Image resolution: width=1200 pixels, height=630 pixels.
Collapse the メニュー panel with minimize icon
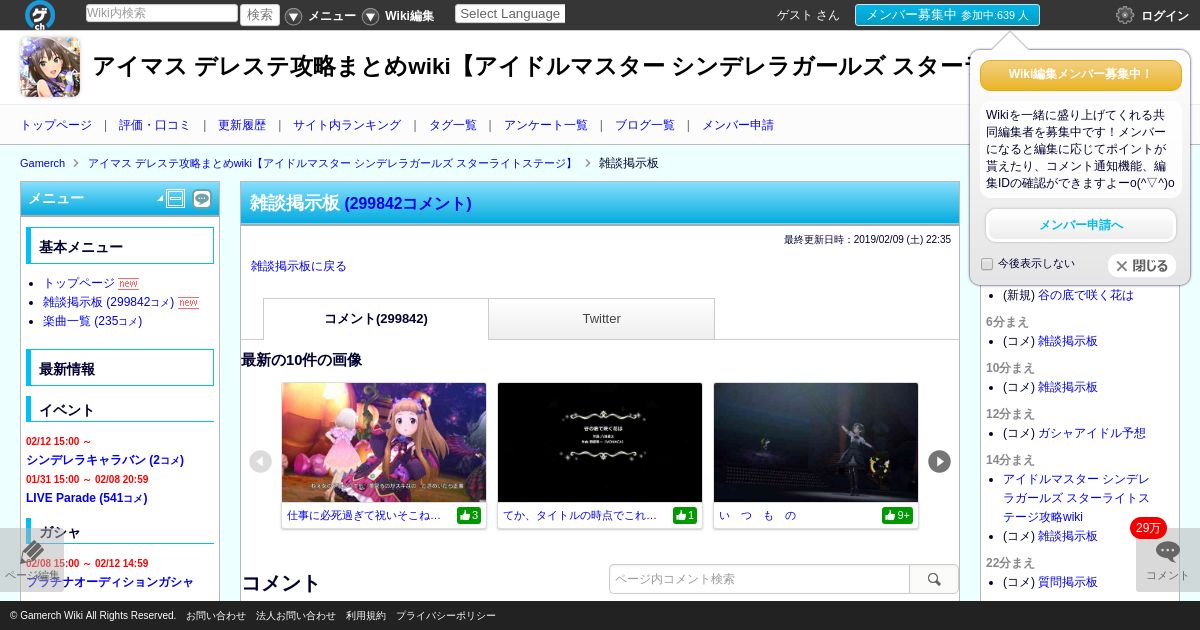175,199
